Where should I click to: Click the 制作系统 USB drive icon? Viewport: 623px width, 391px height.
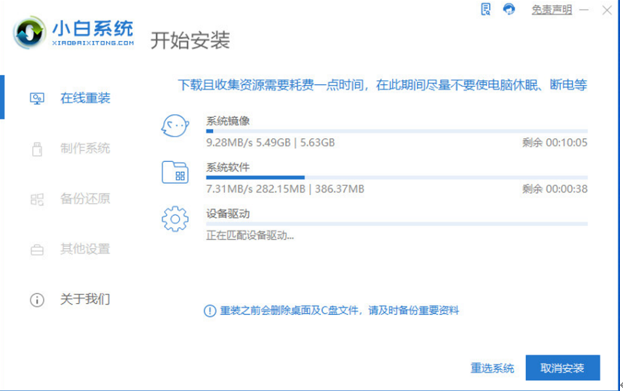[37, 149]
